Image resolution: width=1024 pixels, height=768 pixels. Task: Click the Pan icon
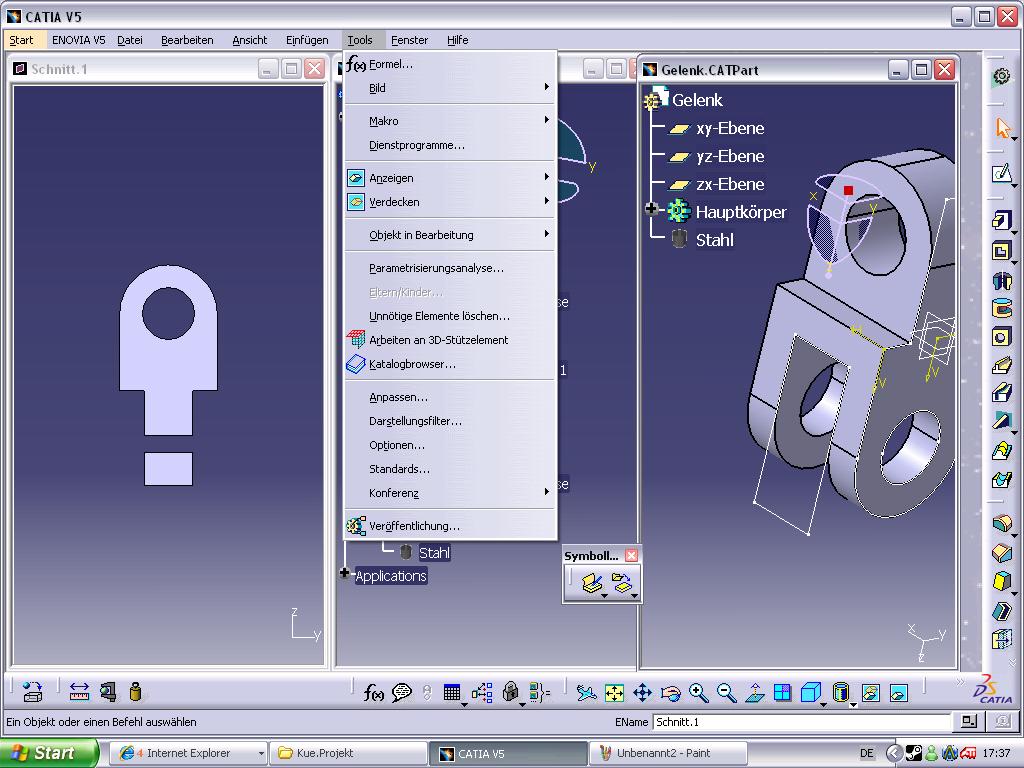[643, 692]
